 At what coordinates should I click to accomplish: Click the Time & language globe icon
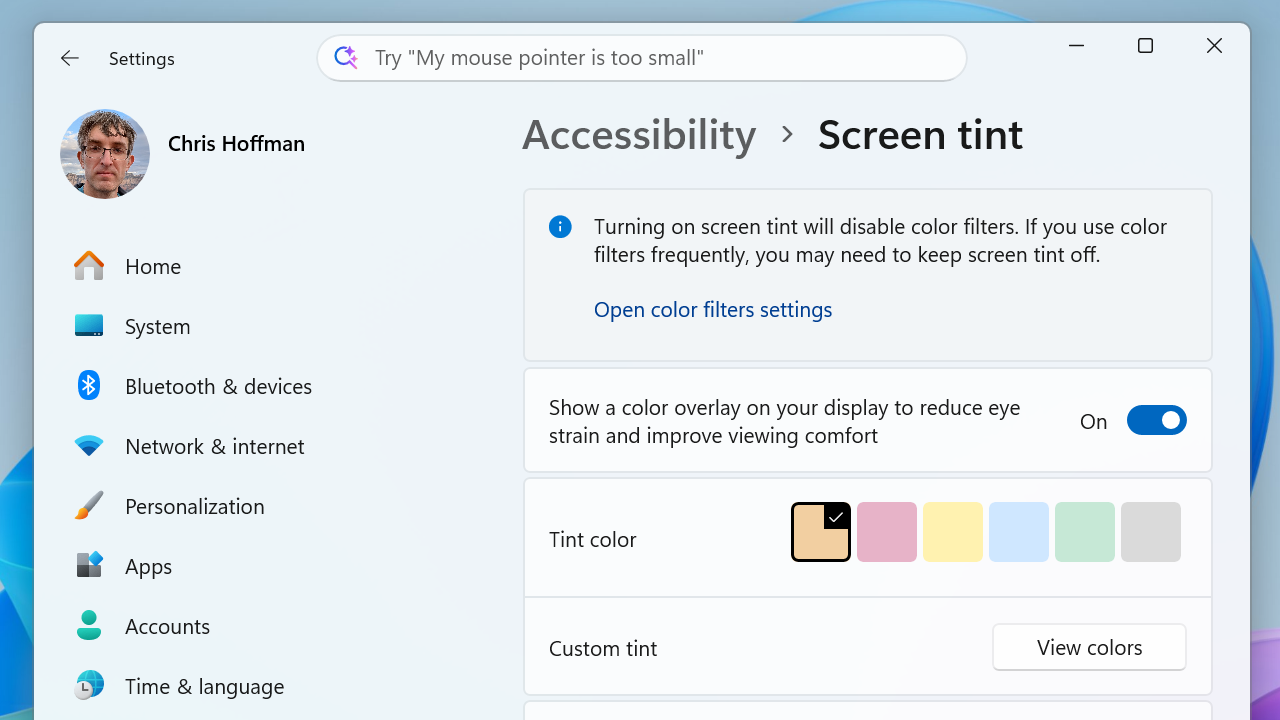(x=89, y=686)
